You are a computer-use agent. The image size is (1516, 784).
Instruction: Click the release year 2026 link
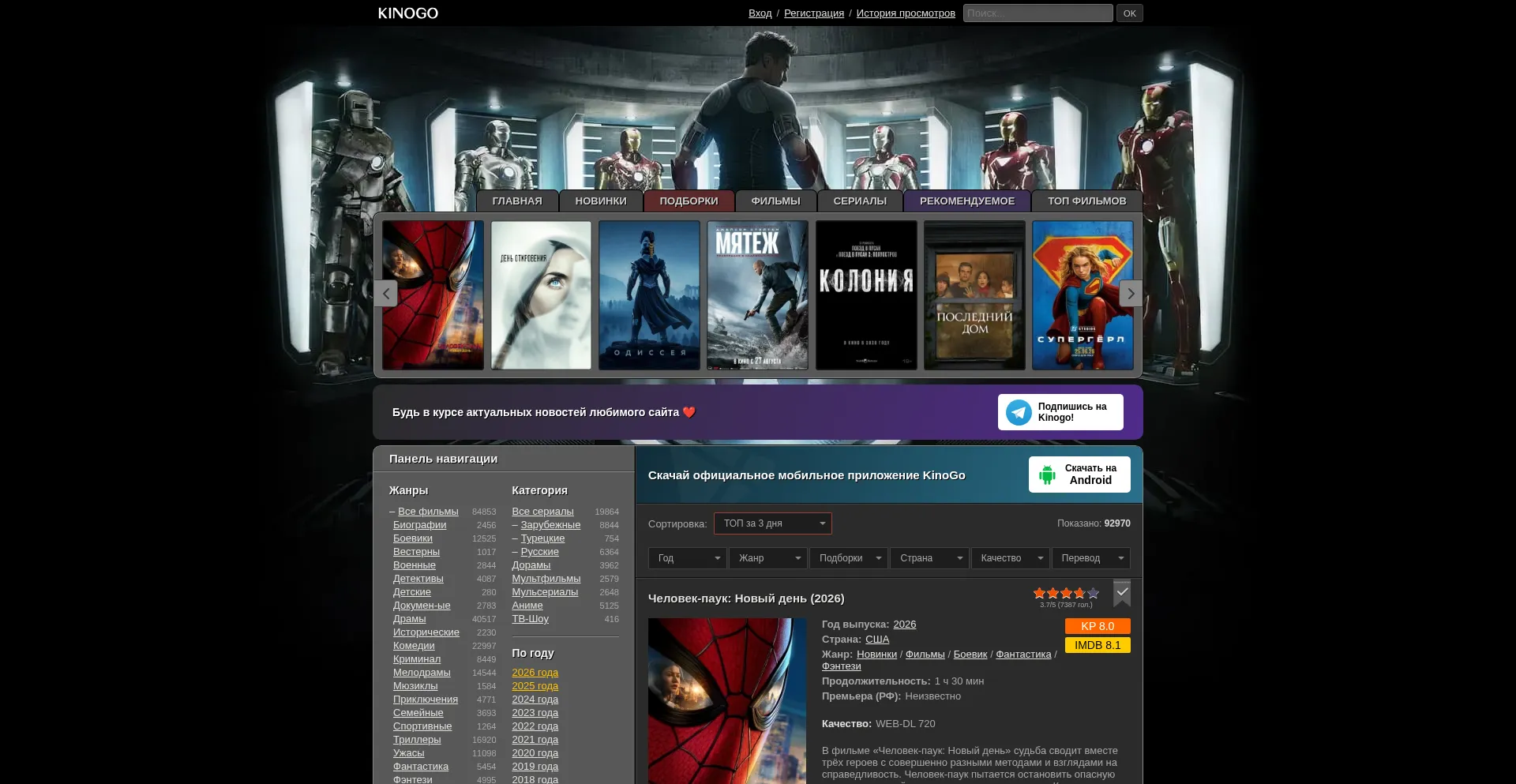905,625
